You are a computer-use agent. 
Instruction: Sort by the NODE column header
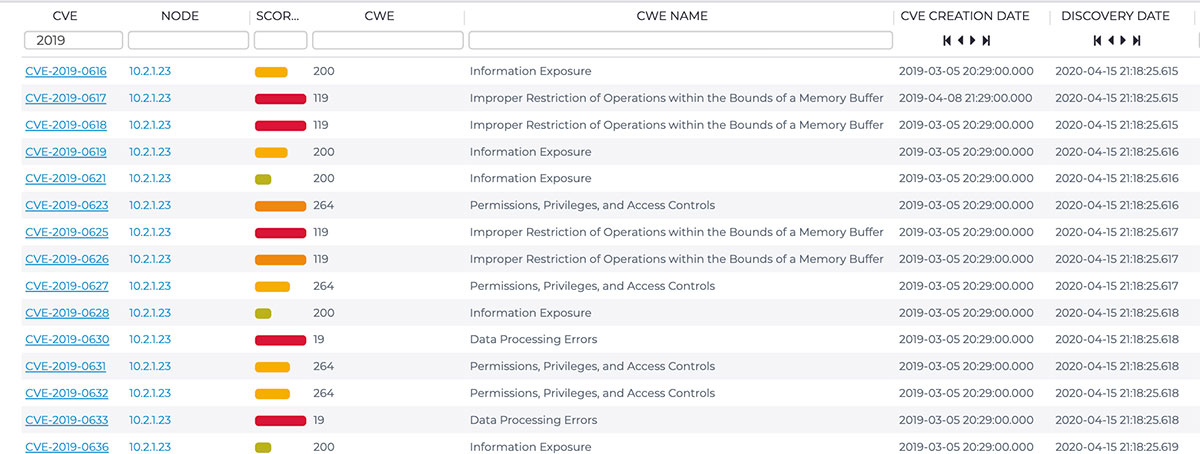click(x=179, y=16)
